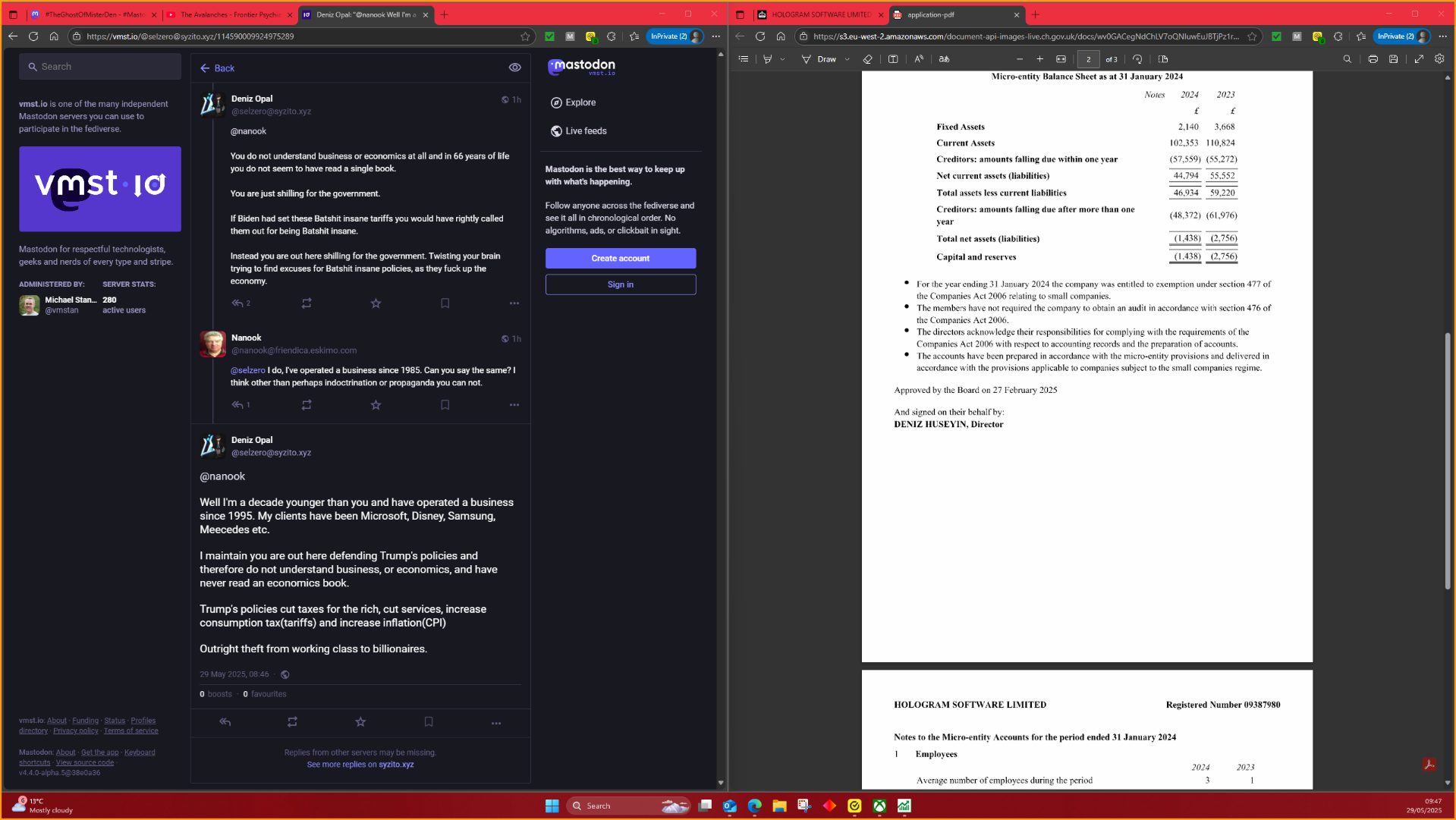Open the Privacy policy link
1456x820 pixels.
(76, 731)
